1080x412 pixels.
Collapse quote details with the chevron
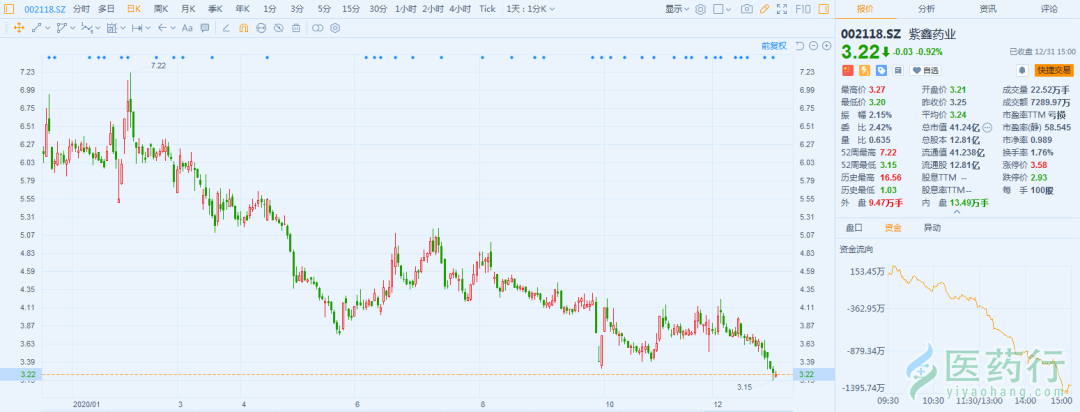click(955, 212)
